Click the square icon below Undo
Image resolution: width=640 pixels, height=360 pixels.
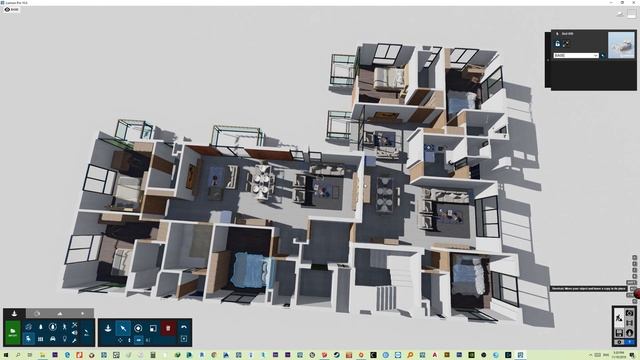[184, 339]
